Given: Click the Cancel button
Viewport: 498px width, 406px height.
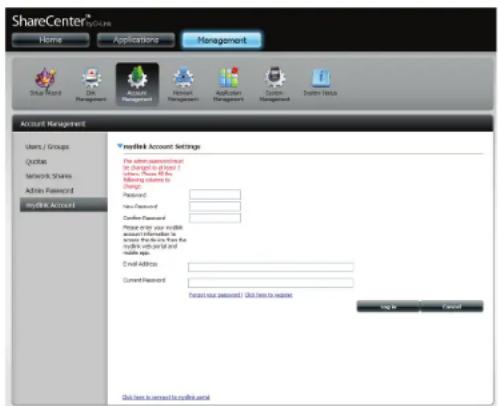Looking at the screenshot, I should click(452, 307).
